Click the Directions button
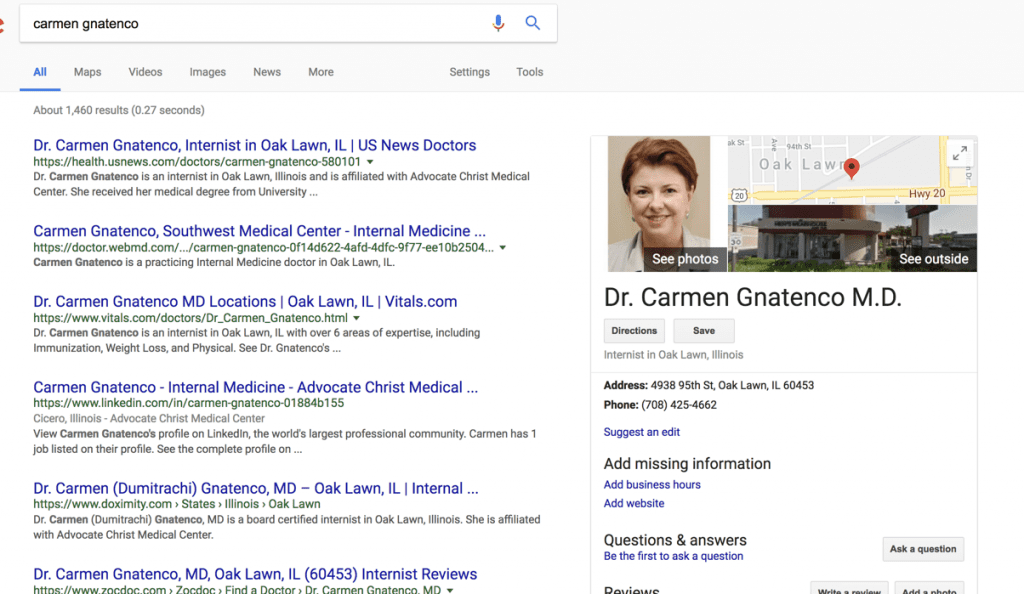The height and width of the screenshot is (594, 1024). (634, 331)
